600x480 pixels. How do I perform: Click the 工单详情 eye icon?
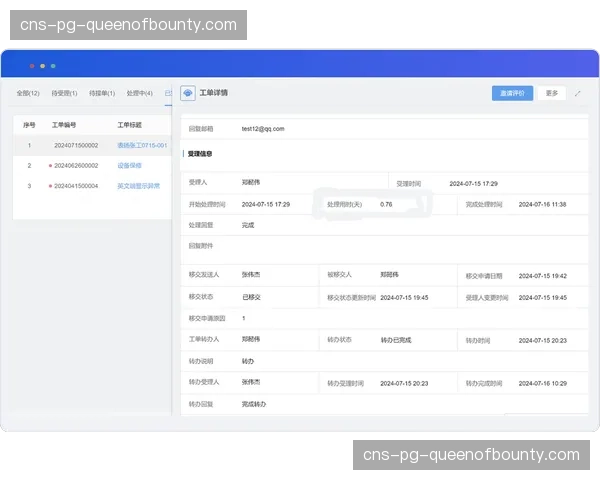point(188,93)
